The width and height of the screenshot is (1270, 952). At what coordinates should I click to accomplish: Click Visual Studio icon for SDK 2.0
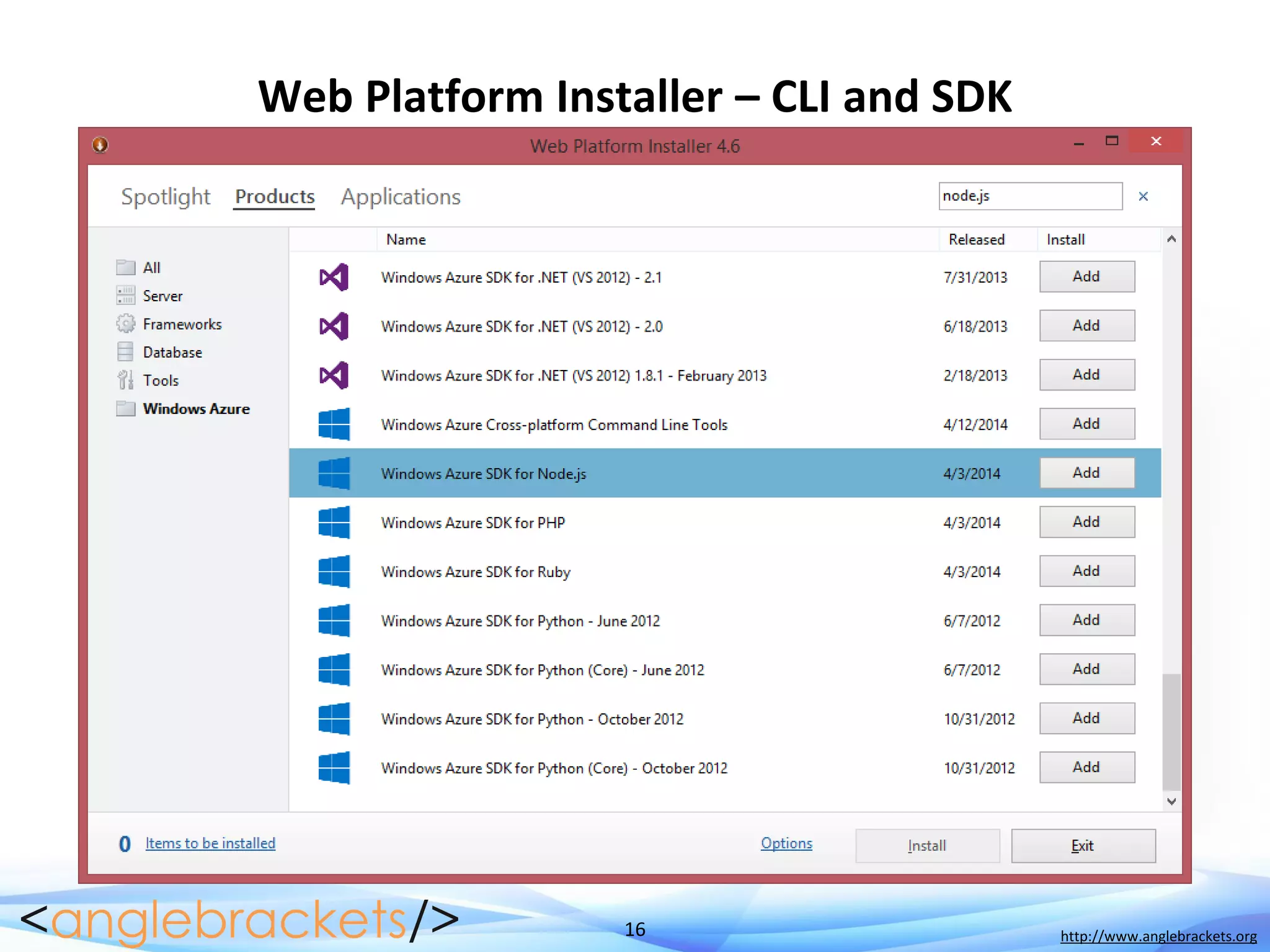(x=334, y=326)
